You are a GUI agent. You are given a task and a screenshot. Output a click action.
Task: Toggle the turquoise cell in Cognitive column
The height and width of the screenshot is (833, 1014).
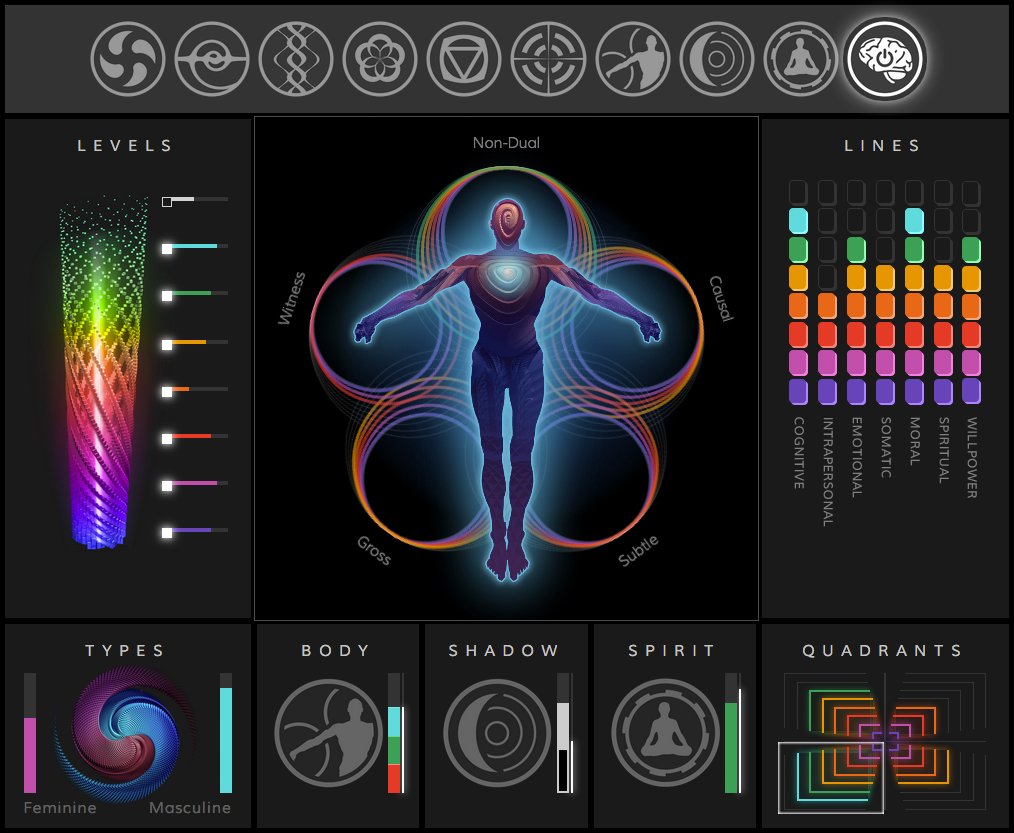click(x=798, y=221)
